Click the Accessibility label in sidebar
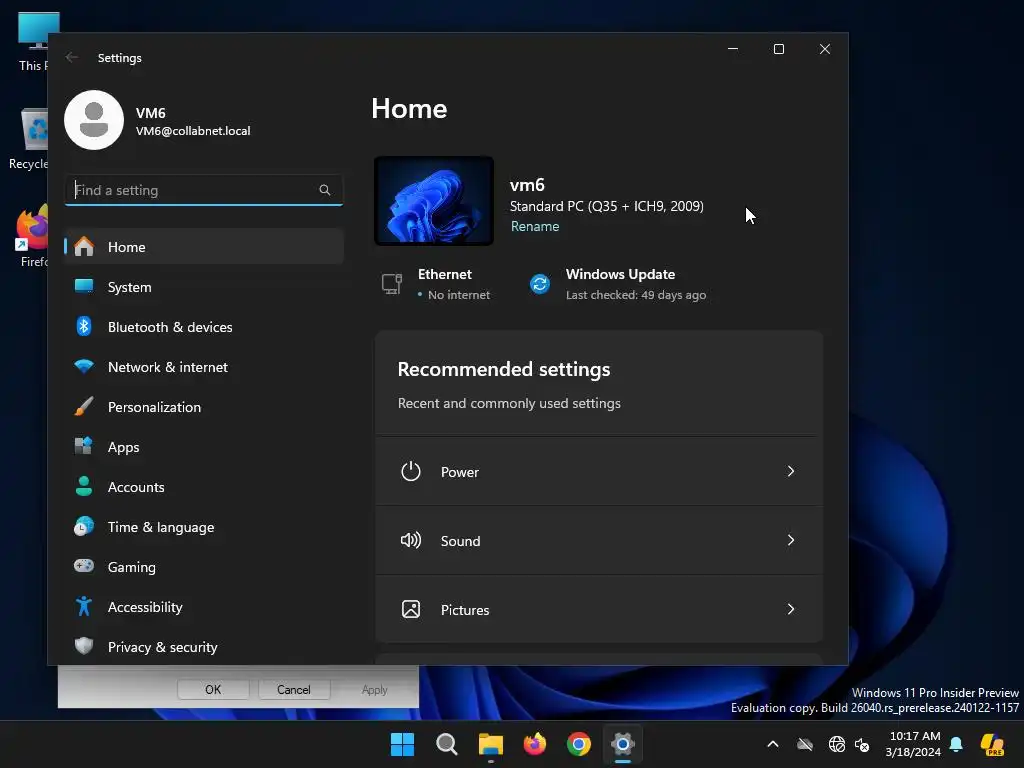This screenshot has width=1024, height=768. (145, 607)
